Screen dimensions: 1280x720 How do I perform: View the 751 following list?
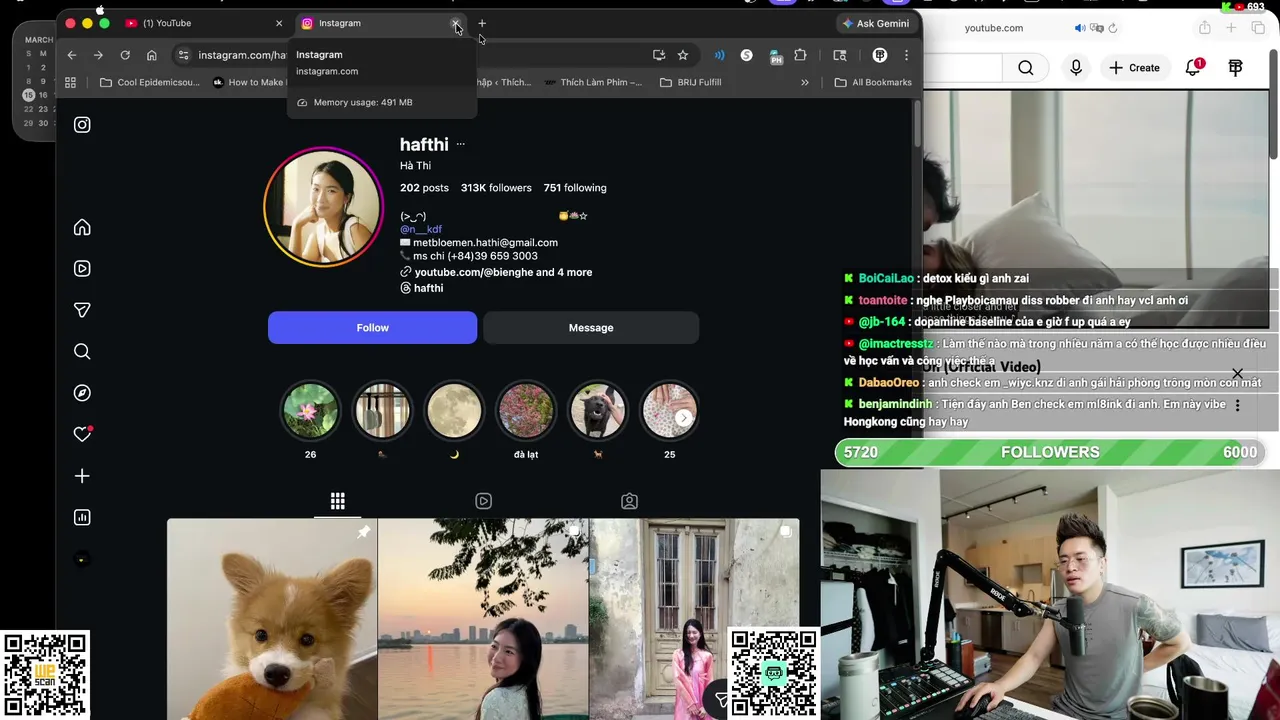(575, 188)
